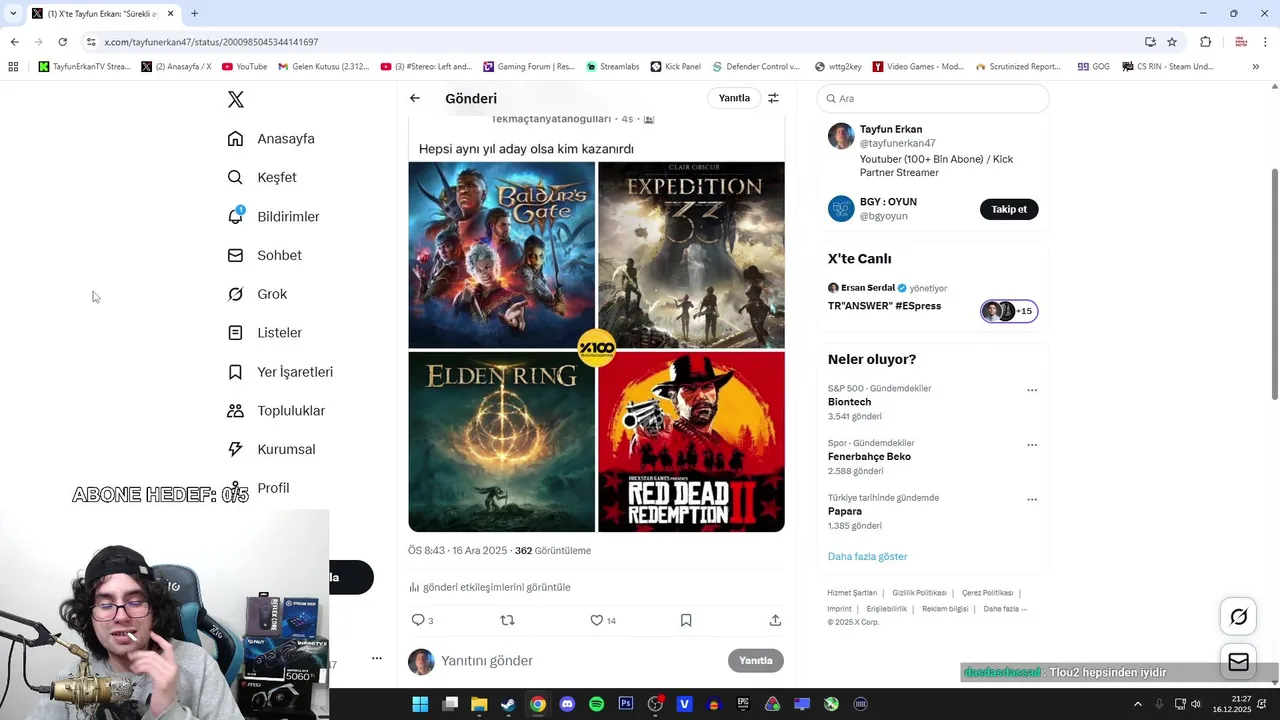Image resolution: width=1280 pixels, height=720 pixels.
Task: Follow BGY : OYUN with Takip et
Action: pos(1009,209)
